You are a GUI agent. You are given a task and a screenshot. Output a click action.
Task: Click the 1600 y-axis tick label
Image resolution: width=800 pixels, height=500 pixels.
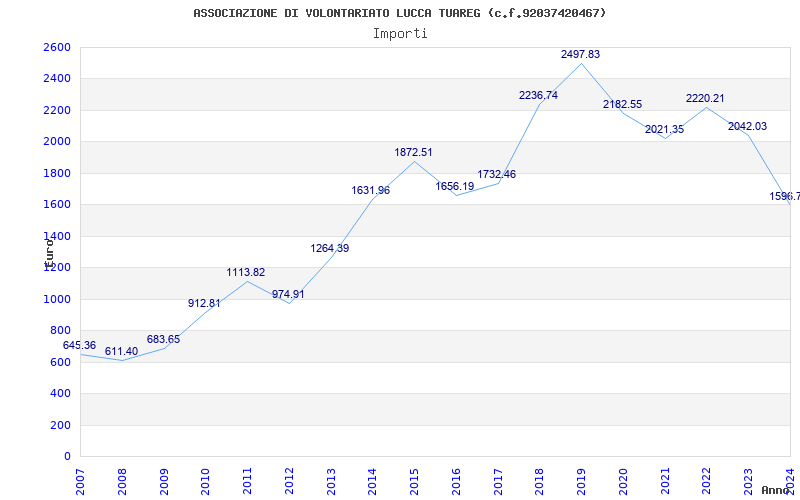tap(57, 205)
